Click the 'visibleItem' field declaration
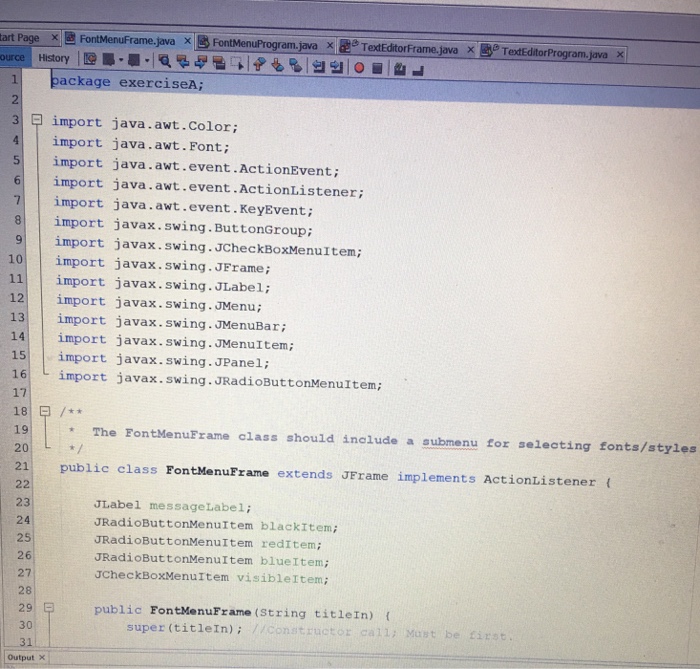The height and width of the screenshot is (669, 700). click(x=211, y=577)
